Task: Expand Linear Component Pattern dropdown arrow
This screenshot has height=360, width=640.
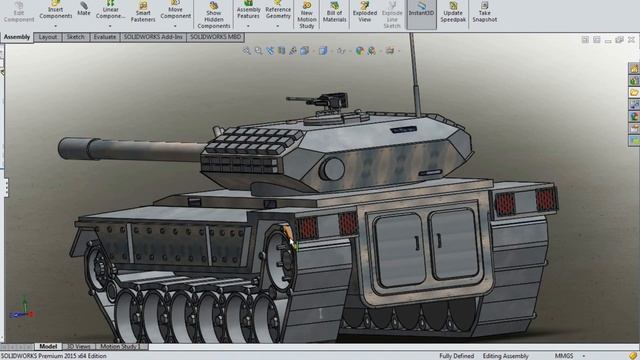Action: [110, 26]
